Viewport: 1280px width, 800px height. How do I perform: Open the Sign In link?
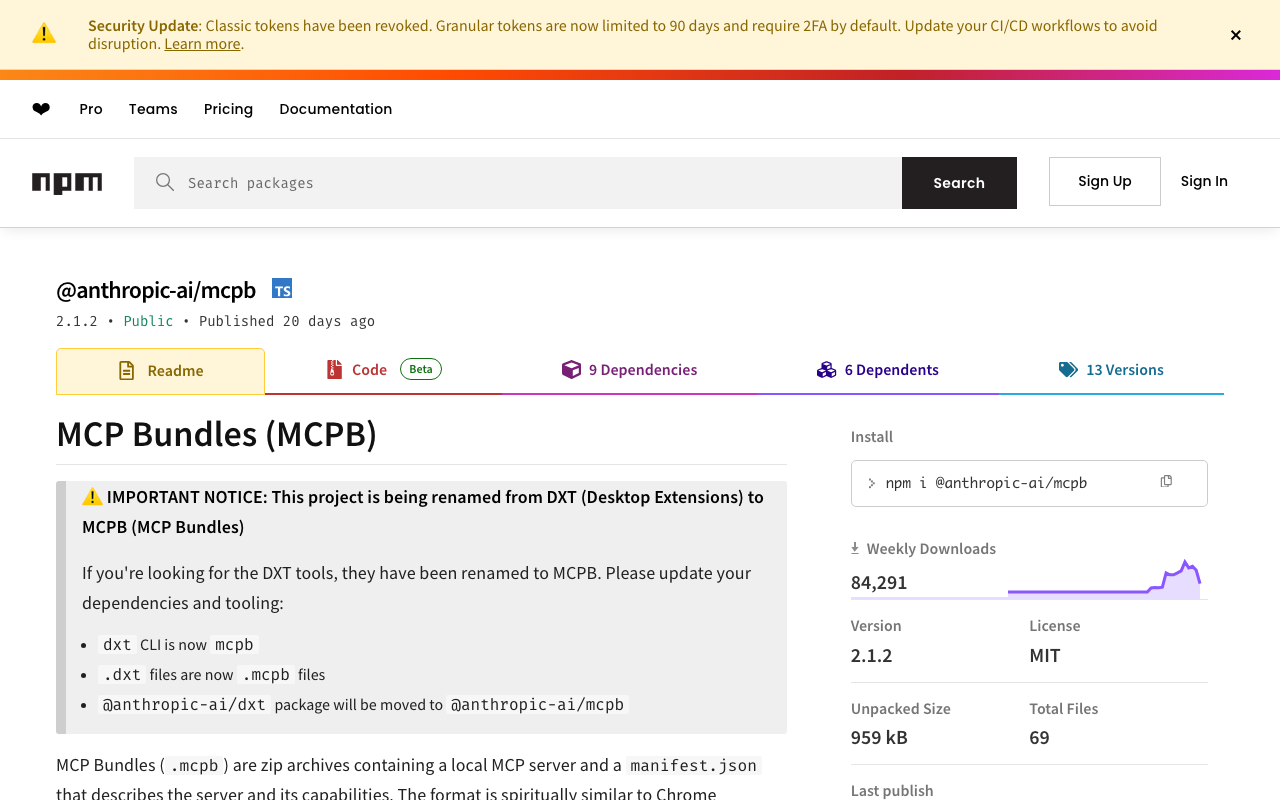pos(1204,181)
